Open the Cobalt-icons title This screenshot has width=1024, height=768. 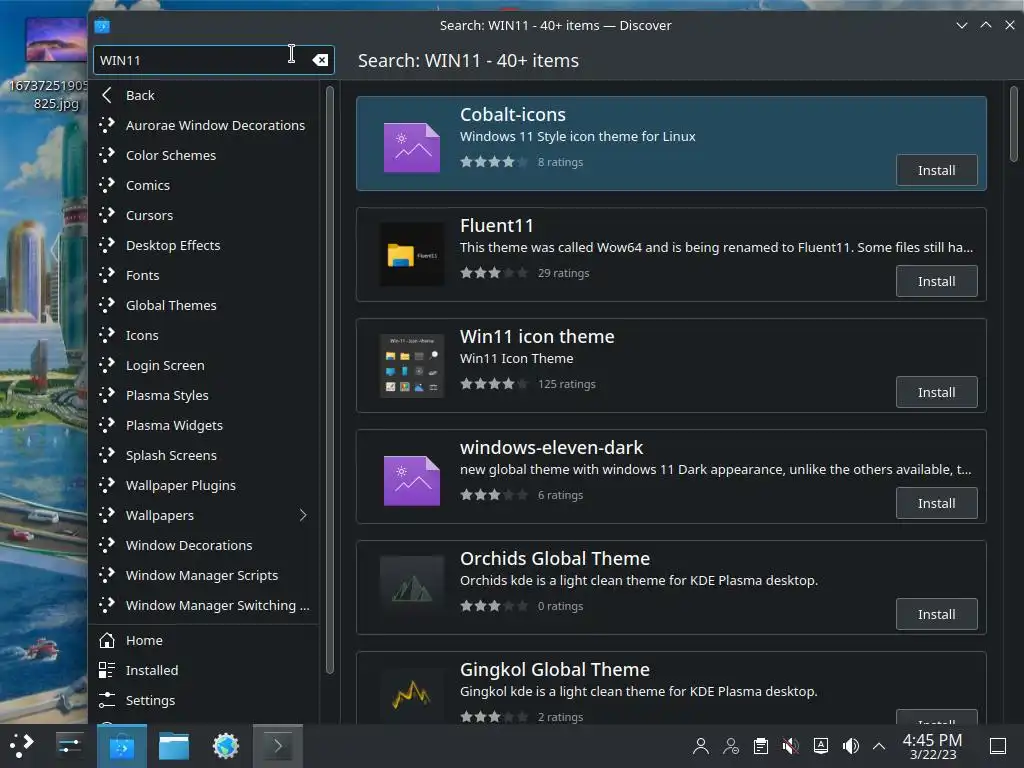[513, 115]
